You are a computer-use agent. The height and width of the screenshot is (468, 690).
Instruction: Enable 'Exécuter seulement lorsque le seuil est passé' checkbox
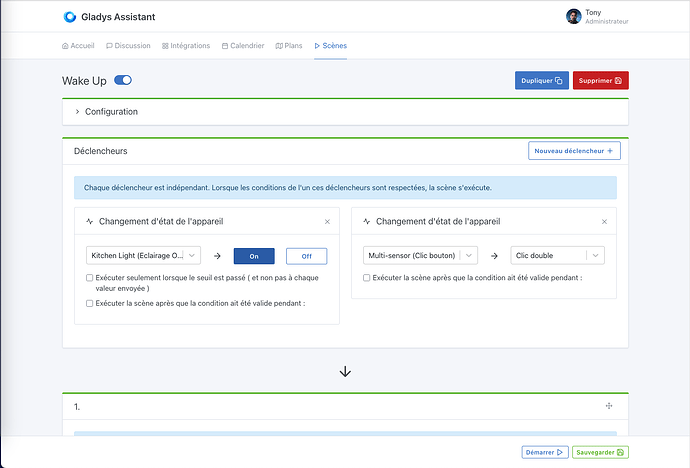coord(90,278)
